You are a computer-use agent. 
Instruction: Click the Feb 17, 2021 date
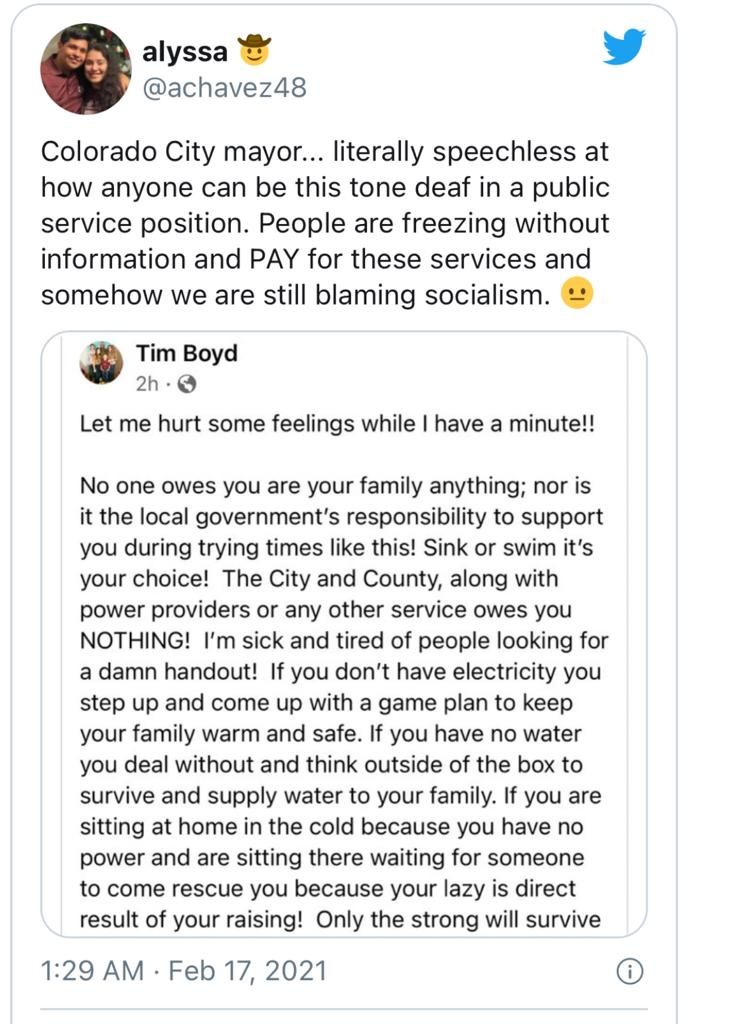click(x=248, y=971)
